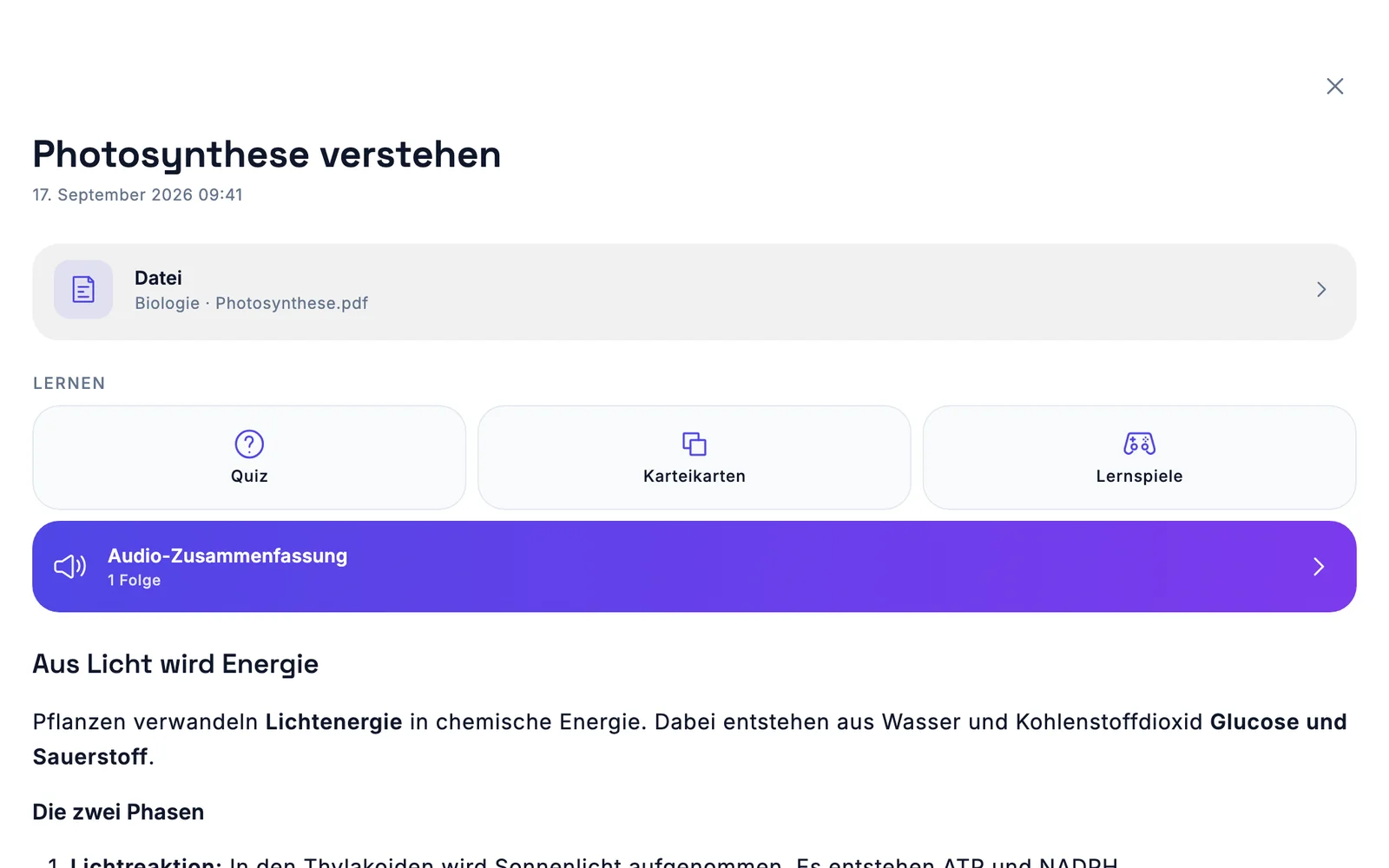Viewport: 1389px width, 868px height.
Task: Click the bold text 'Glucose und'
Action: click(1278, 722)
